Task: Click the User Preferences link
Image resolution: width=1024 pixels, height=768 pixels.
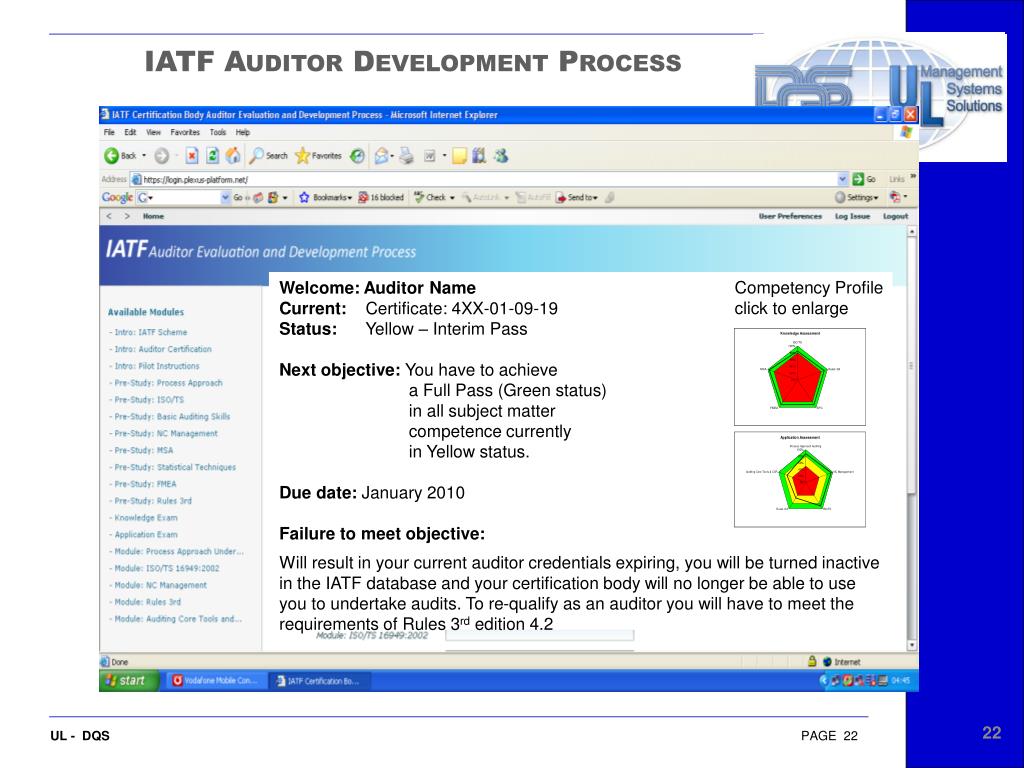Action: pyautogui.click(x=790, y=216)
